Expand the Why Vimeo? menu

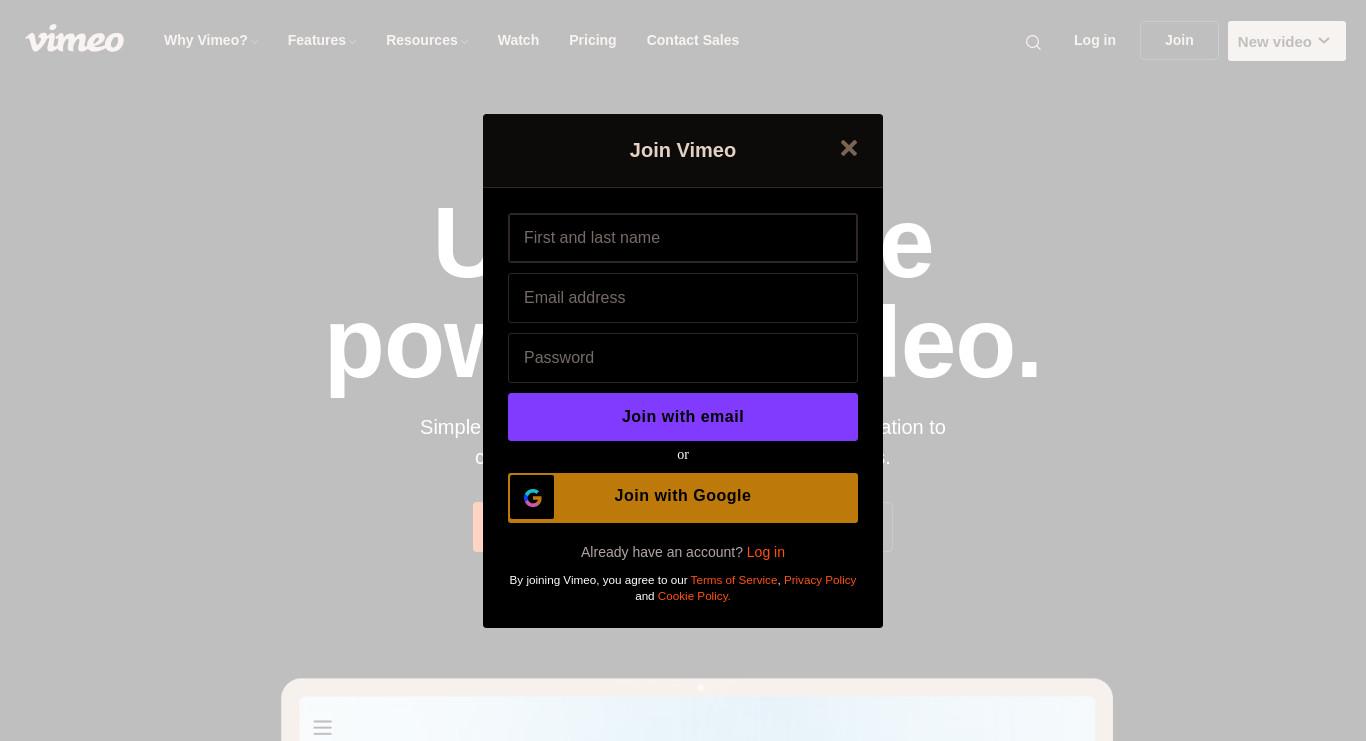[211, 40]
